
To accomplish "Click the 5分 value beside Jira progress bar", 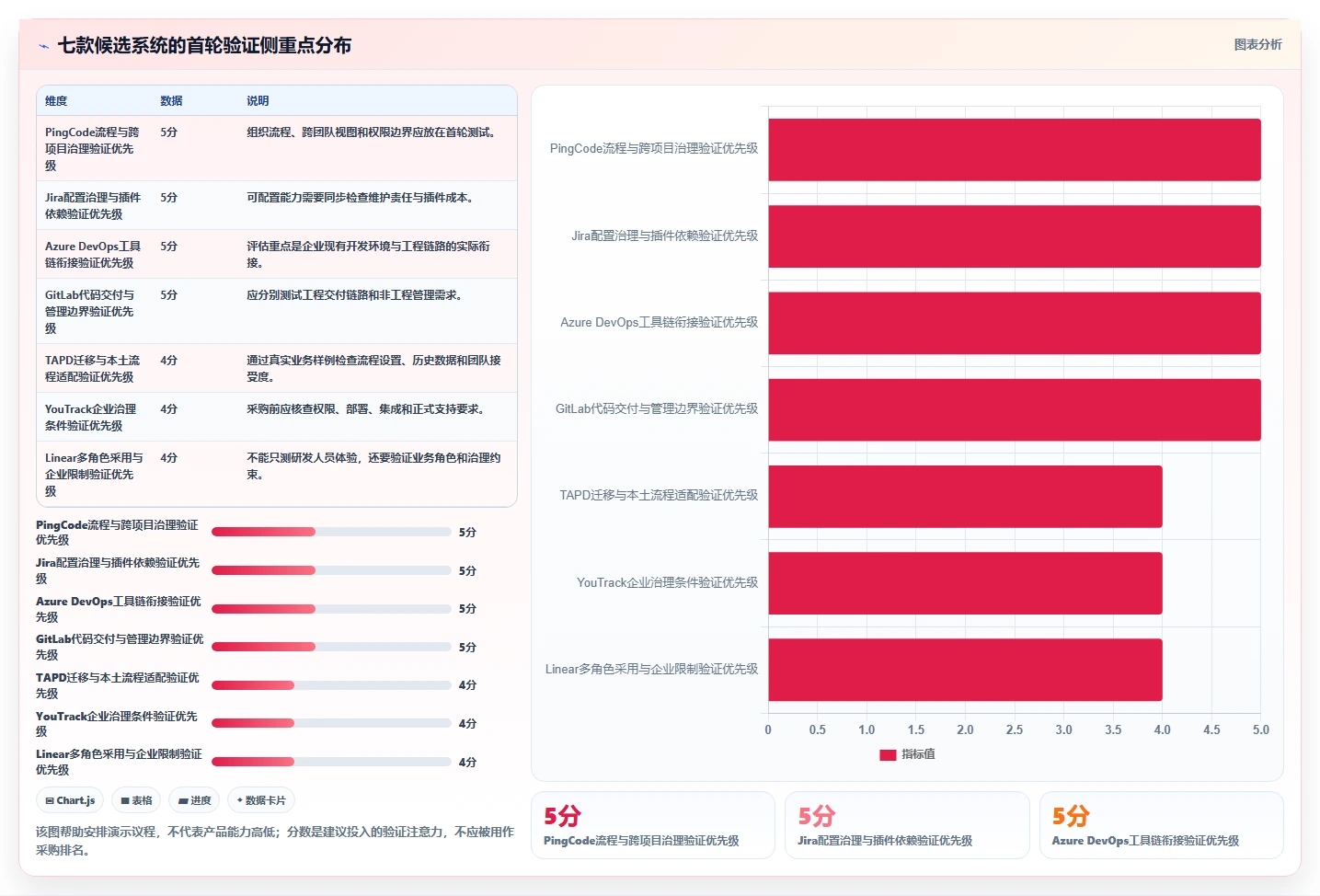I will click(467, 571).
